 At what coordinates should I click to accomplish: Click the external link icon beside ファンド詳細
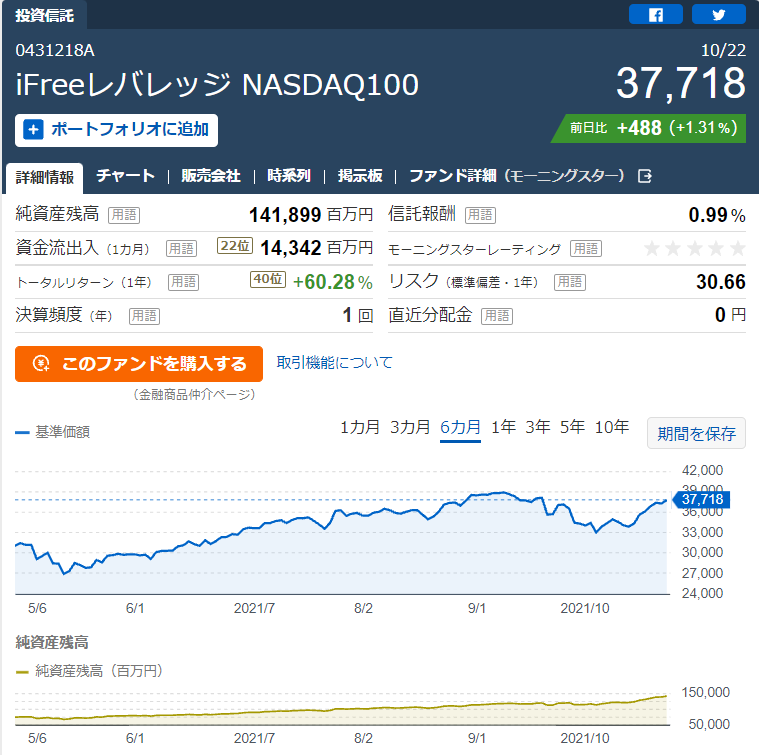(645, 176)
